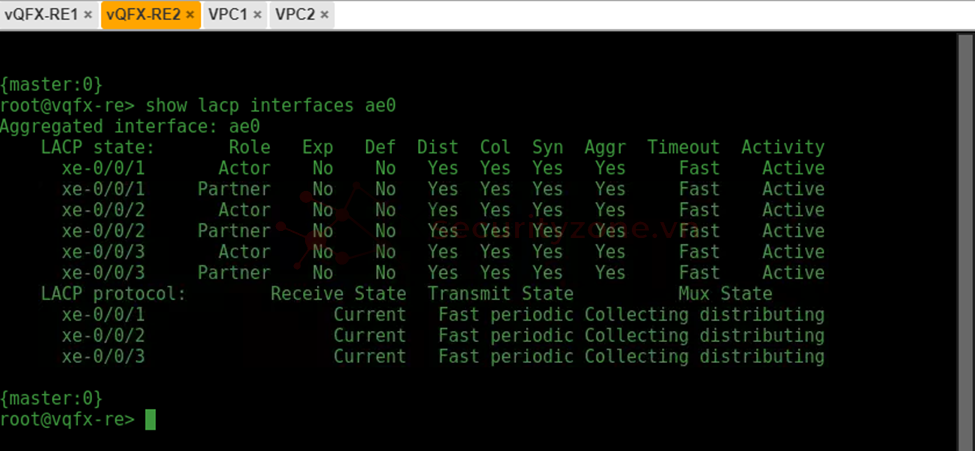Open the VPC2 terminal tab
The image size is (975, 451).
point(295,14)
